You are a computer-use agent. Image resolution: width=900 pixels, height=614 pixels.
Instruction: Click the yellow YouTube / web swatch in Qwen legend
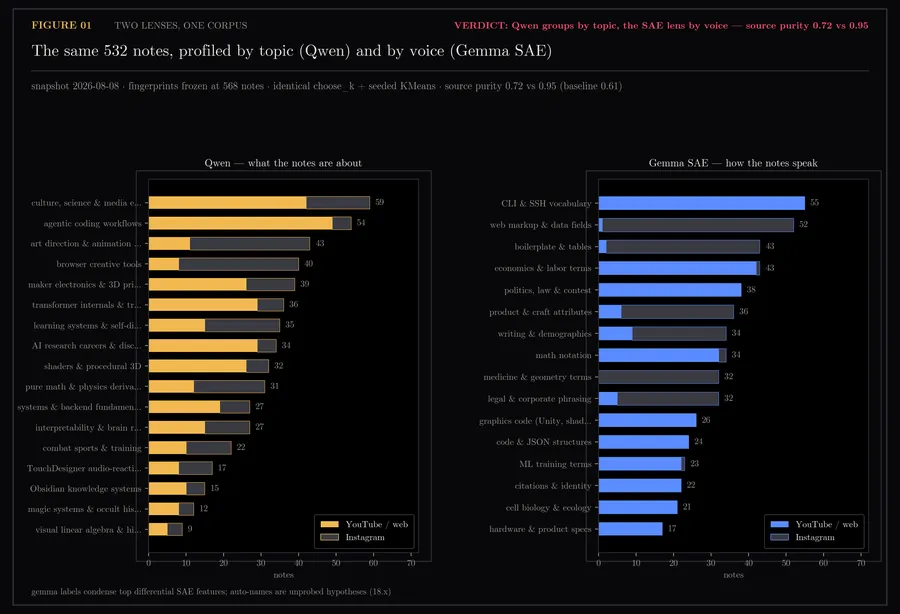329,524
